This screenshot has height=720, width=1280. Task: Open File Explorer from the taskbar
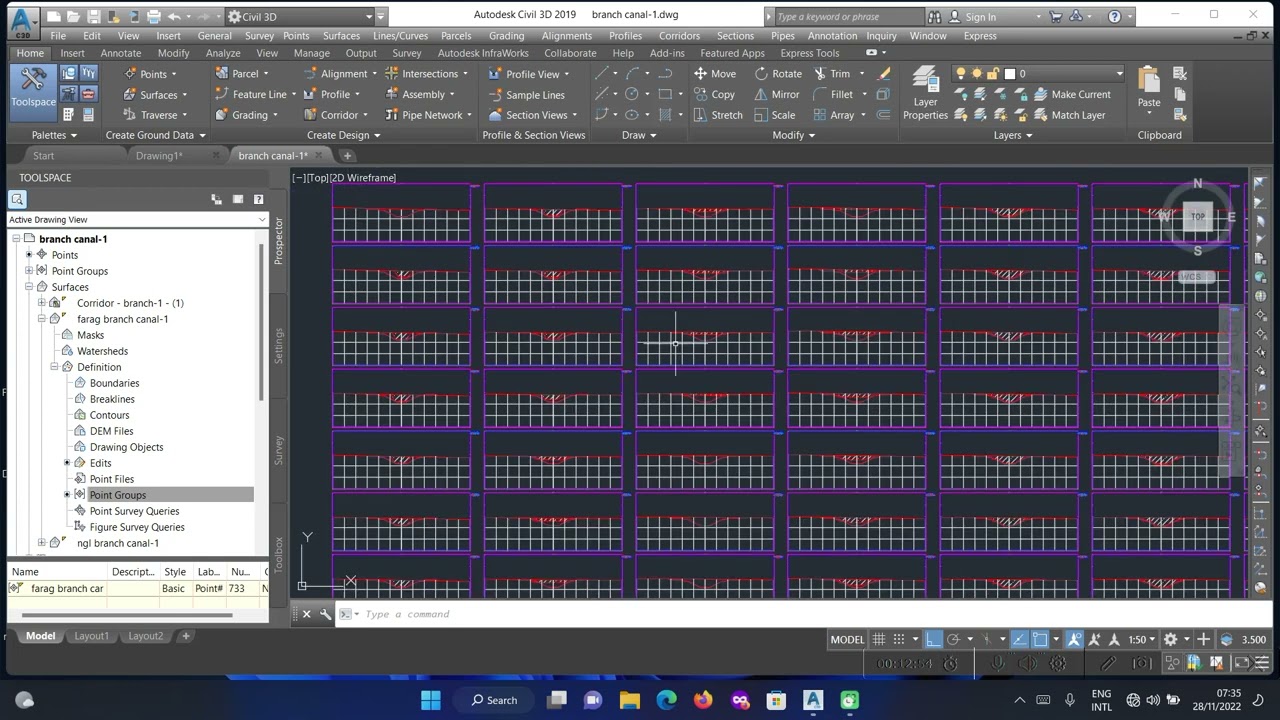[629, 700]
